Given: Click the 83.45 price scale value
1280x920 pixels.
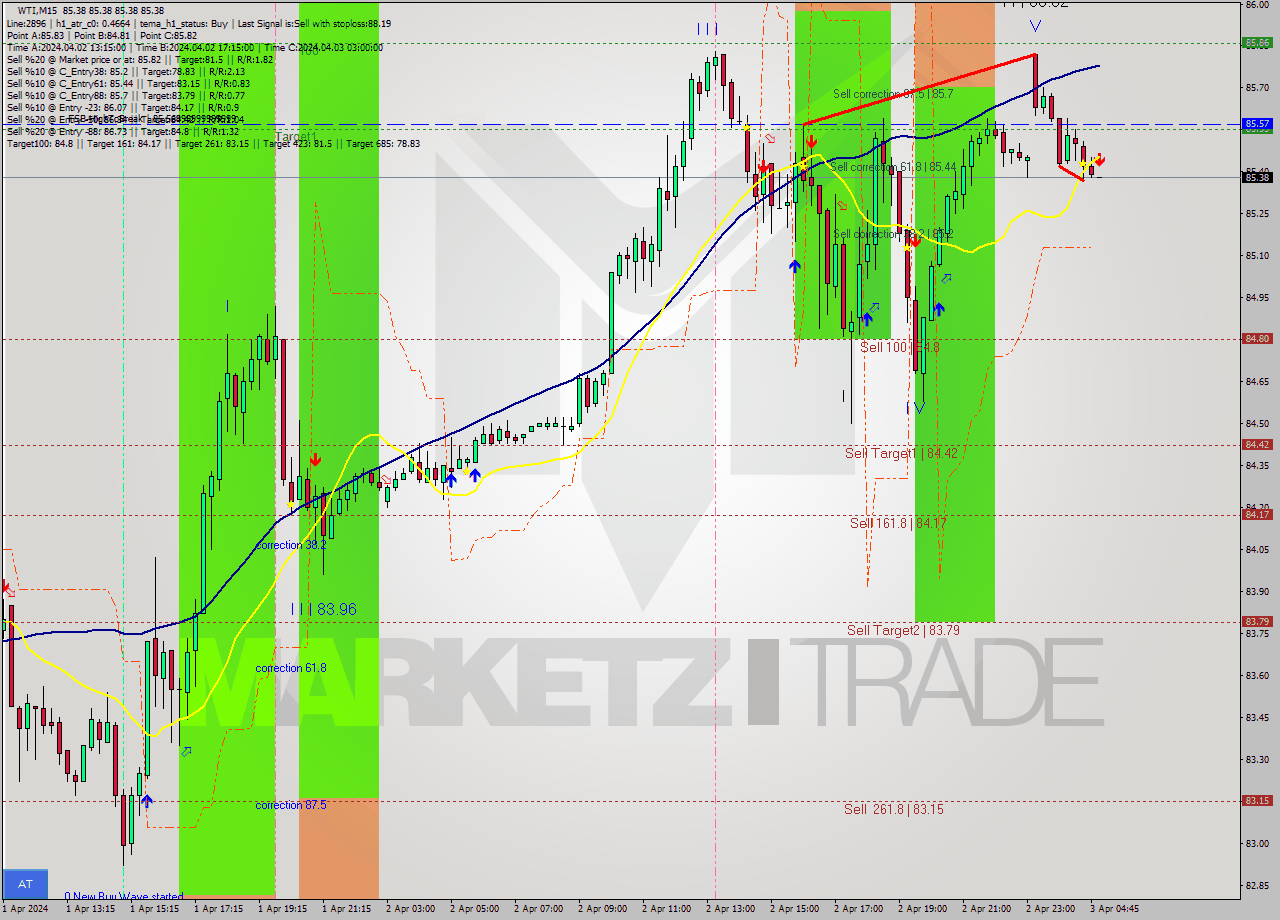Looking at the screenshot, I should pyautogui.click(x=1257, y=717).
